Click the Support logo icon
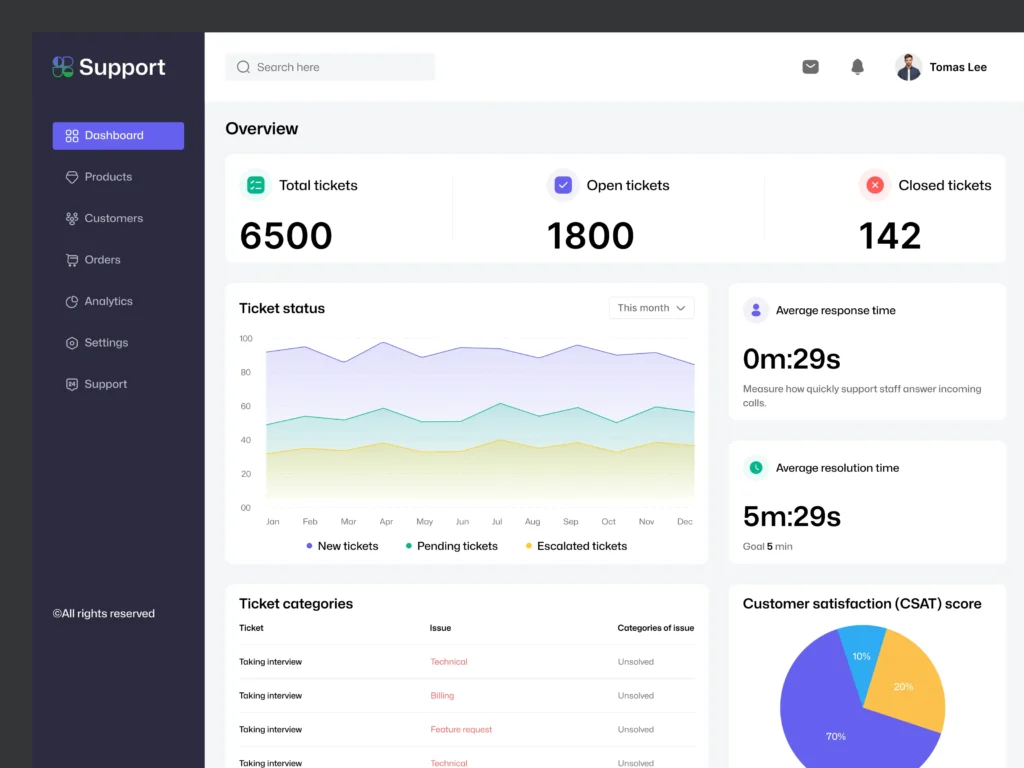1024x768 pixels. 63,67
